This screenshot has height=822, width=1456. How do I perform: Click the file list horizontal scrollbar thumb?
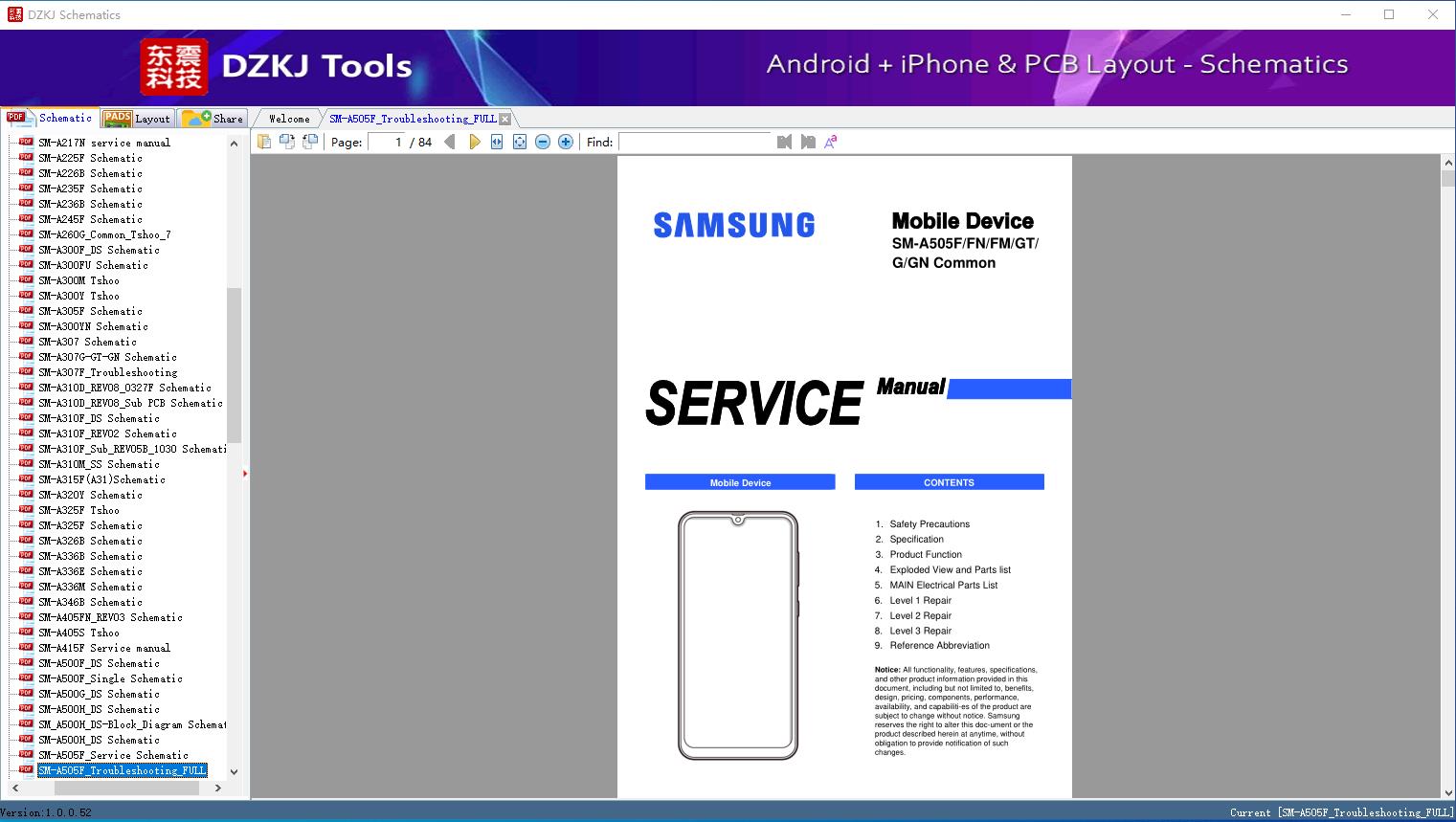(126, 788)
